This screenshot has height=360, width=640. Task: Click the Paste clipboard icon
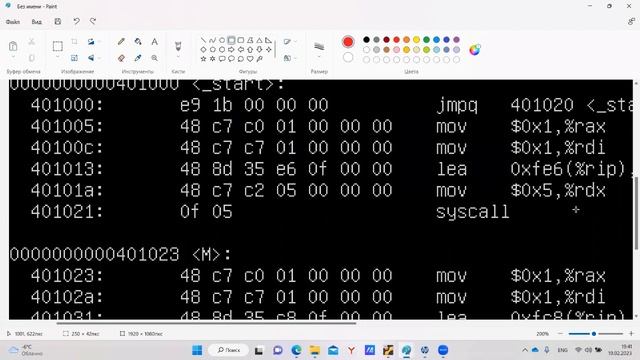coord(13,46)
